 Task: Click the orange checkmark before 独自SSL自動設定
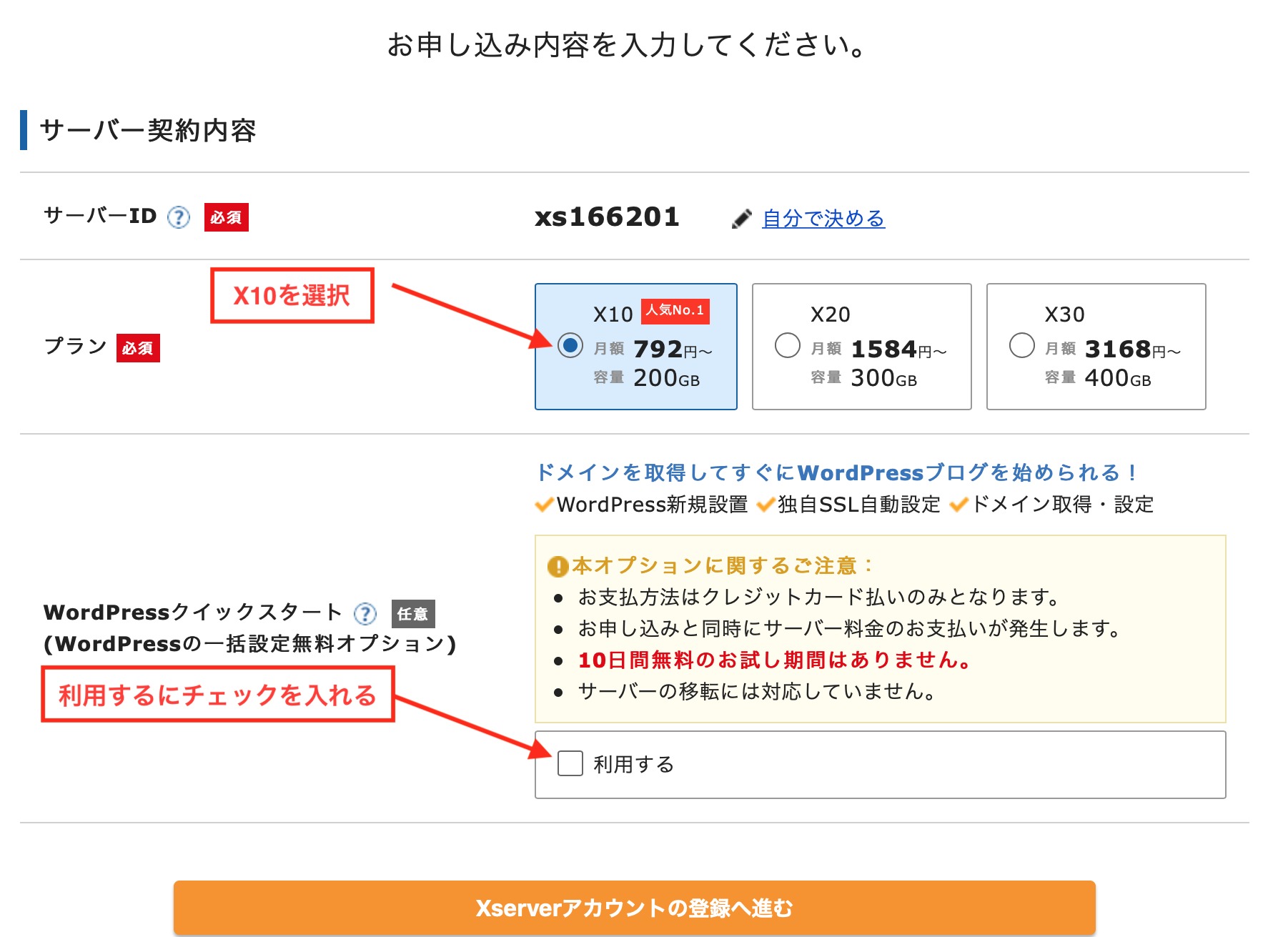pyautogui.click(x=766, y=505)
